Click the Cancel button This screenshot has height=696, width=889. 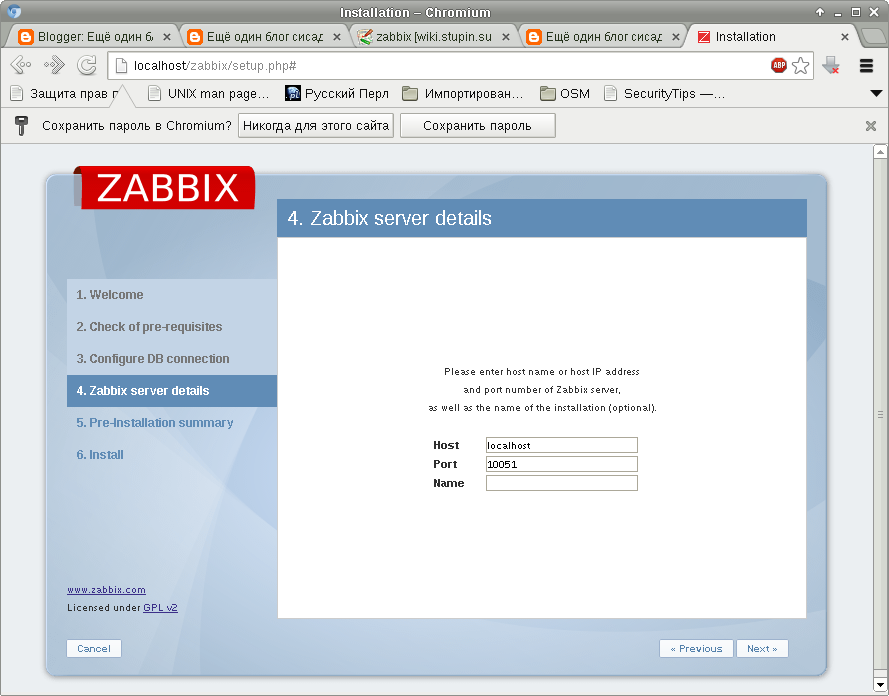pyautogui.click(x=94, y=648)
